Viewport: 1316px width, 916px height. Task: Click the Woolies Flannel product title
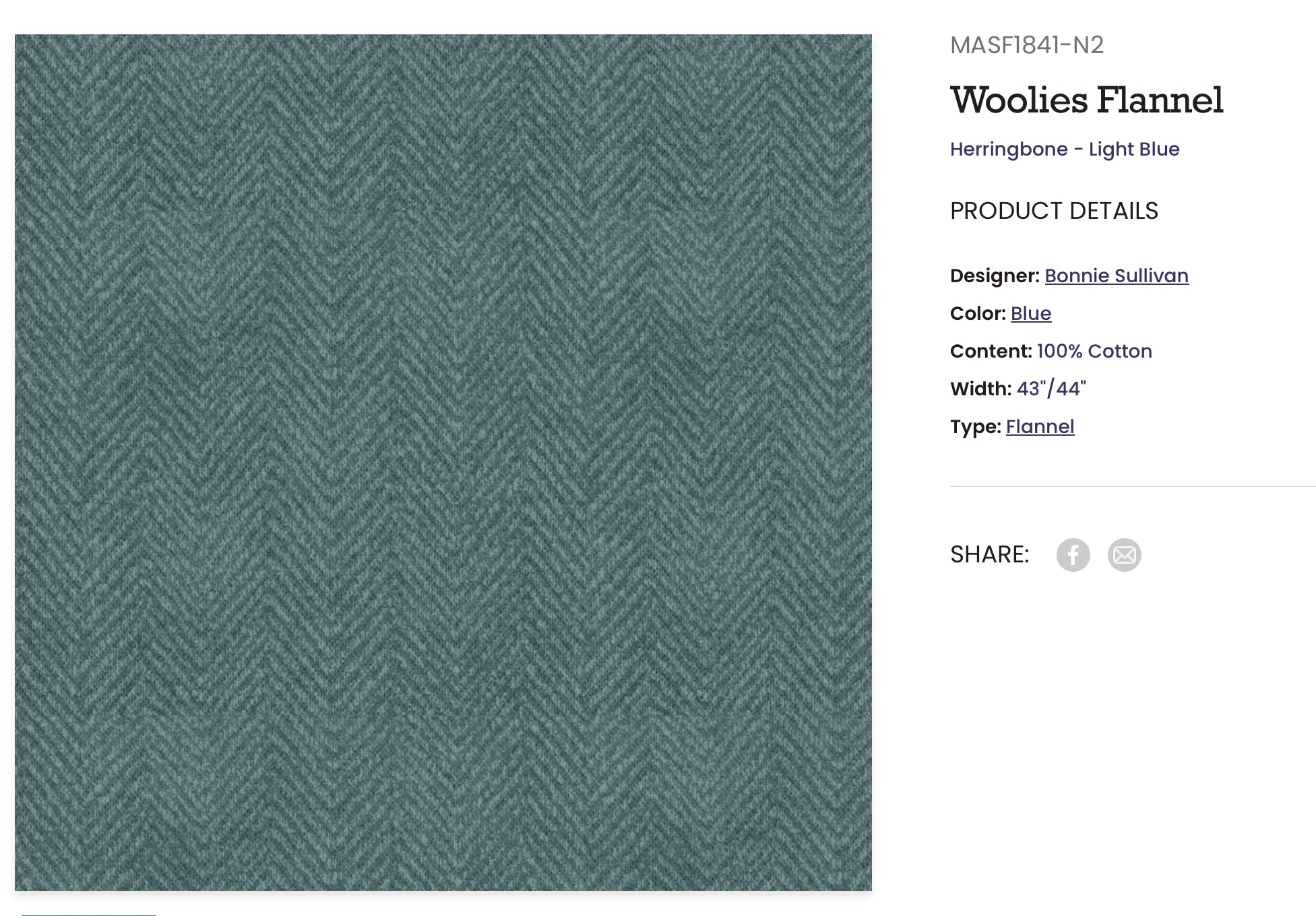tap(1086, 100)
